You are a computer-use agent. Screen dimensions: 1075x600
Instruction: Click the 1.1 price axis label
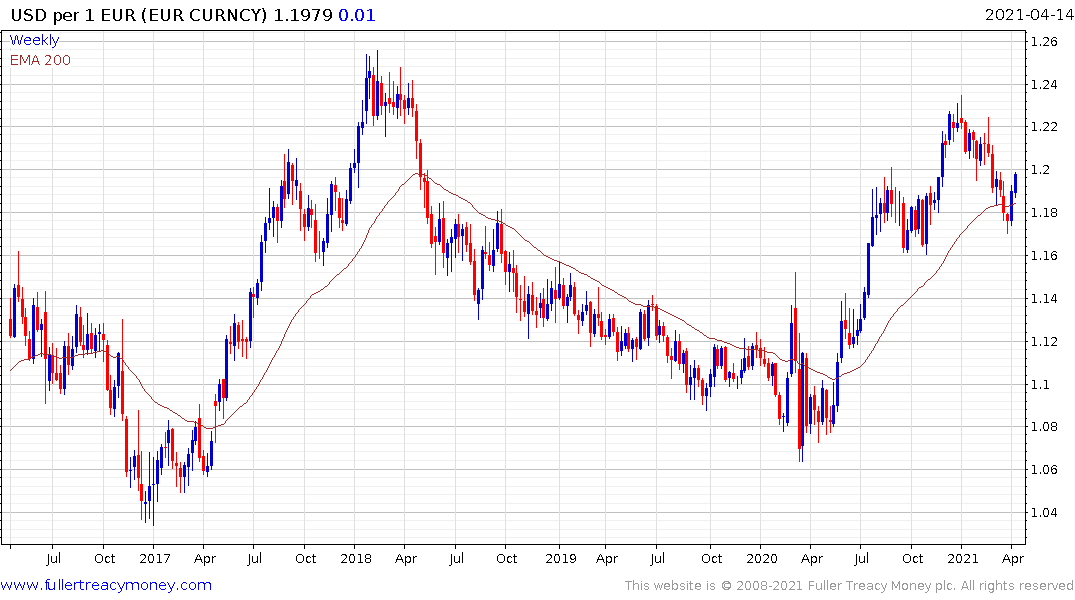(x=1040, y=384)
